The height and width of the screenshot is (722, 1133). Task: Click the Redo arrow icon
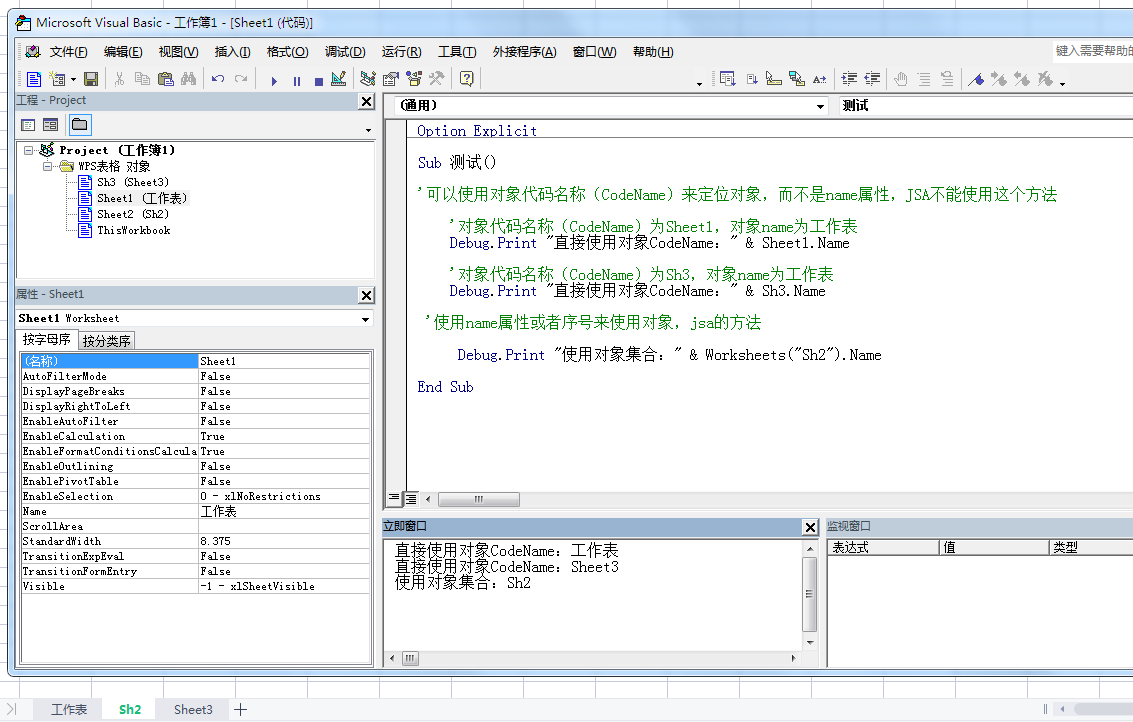(241, 79)
